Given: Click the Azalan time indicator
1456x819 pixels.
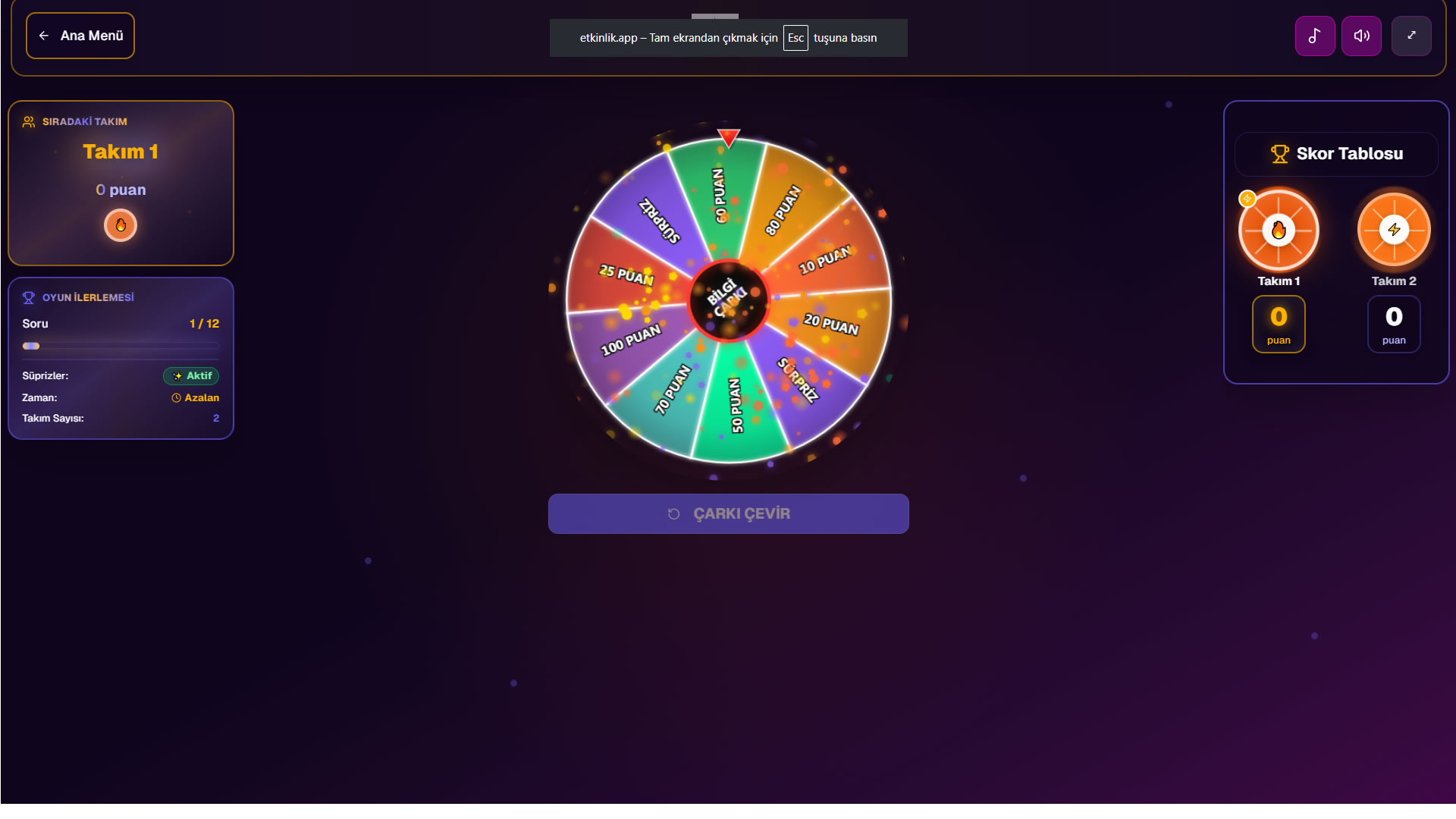Looking at the screenshot, I should [x=195, y=397].
